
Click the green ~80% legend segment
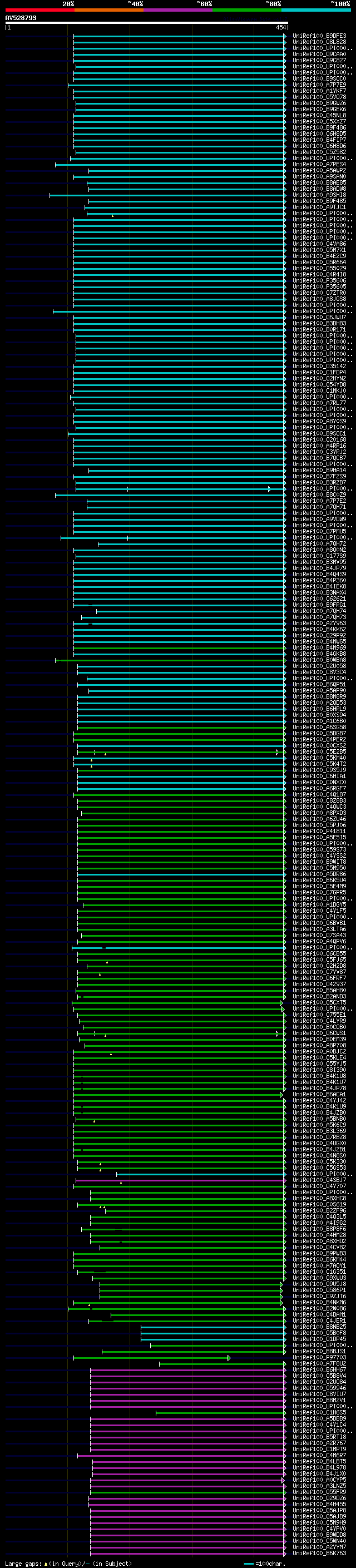(x=247, y=10)
